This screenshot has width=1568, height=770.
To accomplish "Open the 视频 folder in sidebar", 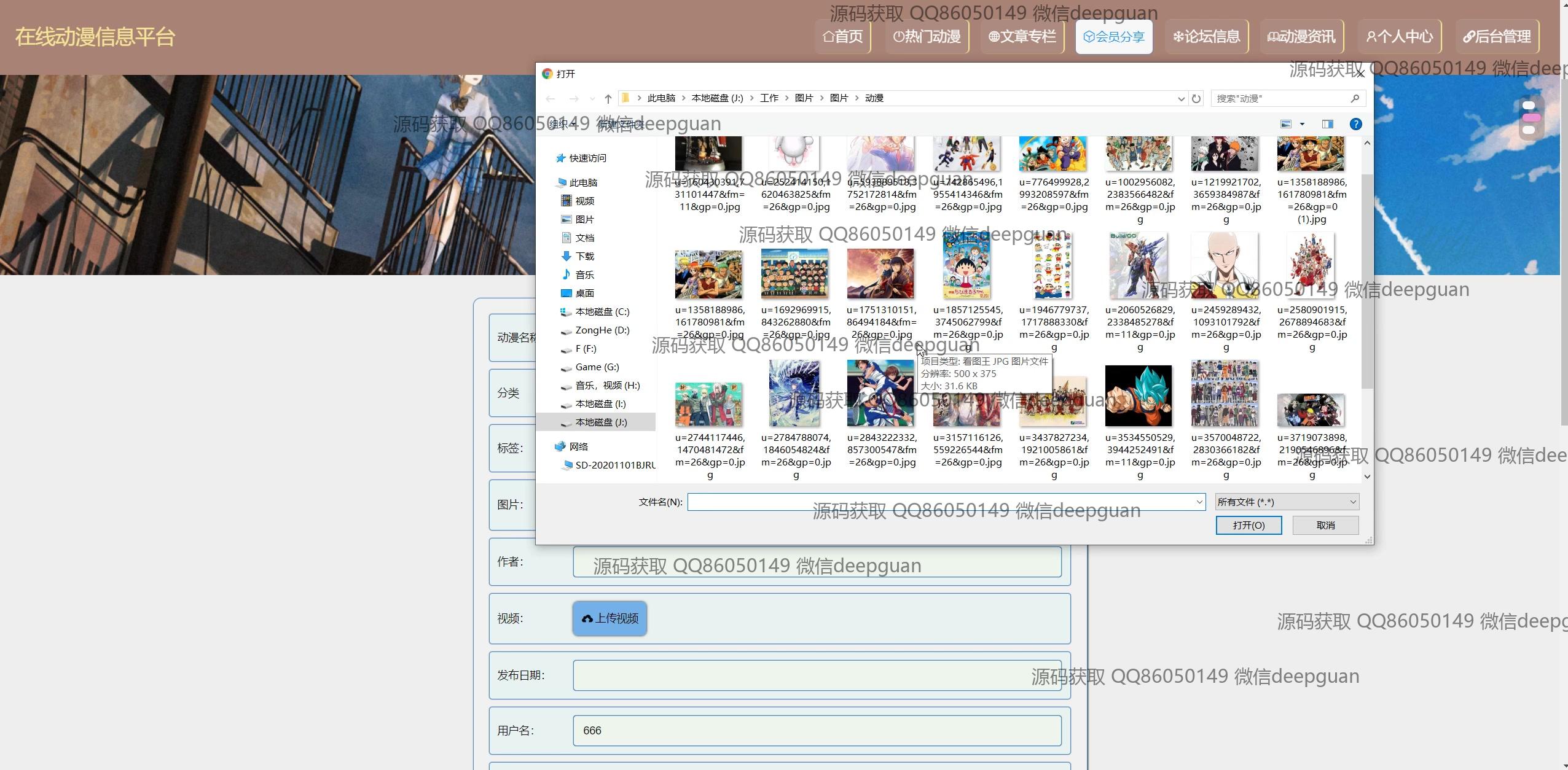I will tap(584, 201).
